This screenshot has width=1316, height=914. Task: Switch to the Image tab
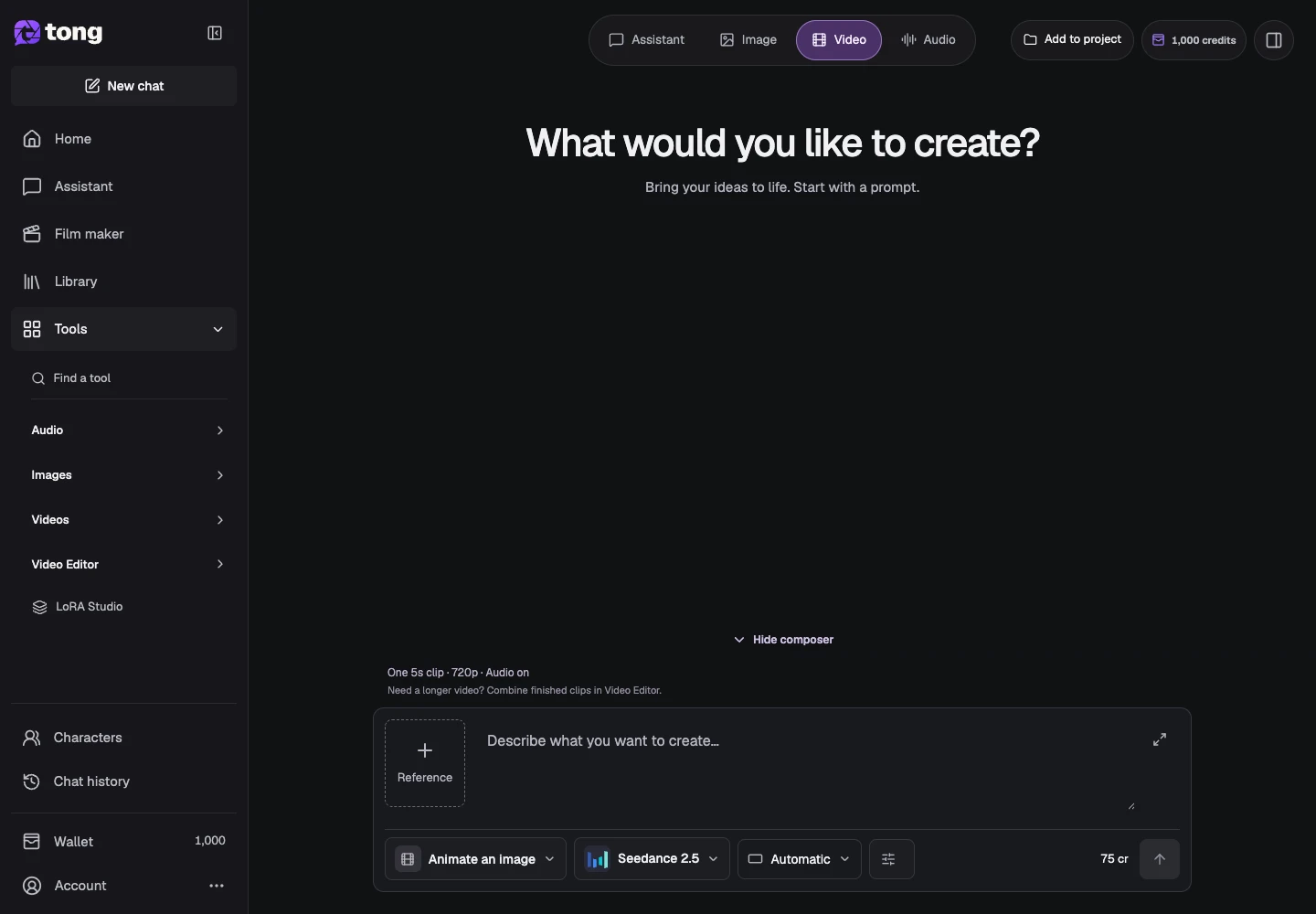[748, 40]
